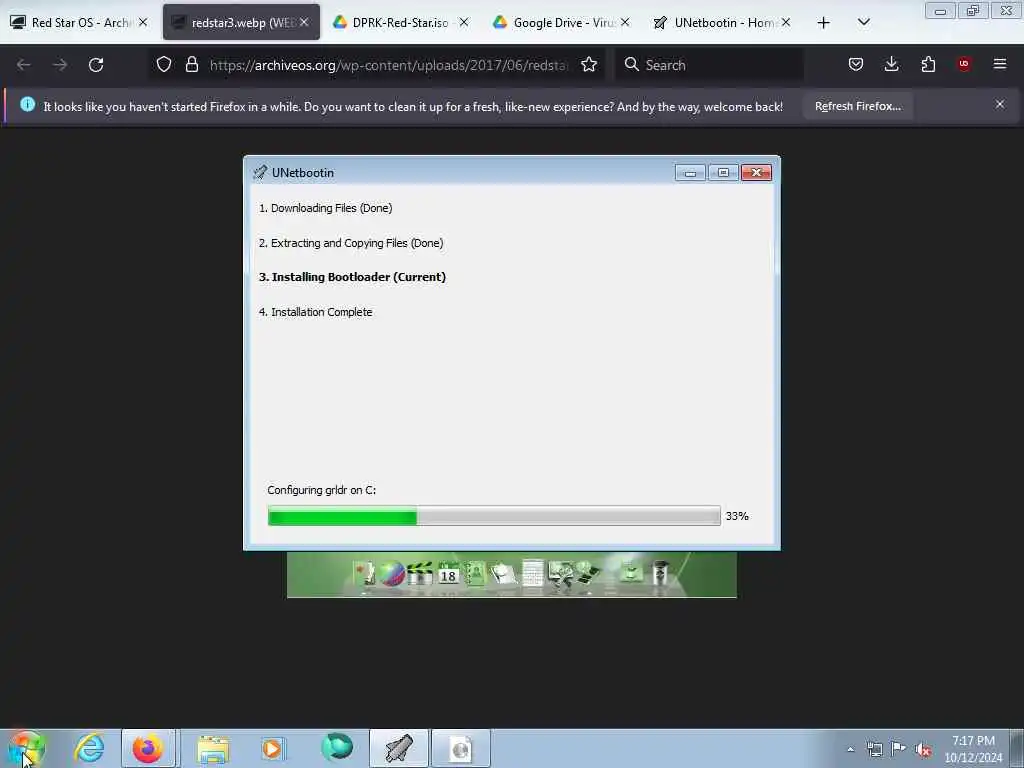Screen dimensions: 1024x768
Task: Open the Save to Pocket button
Action: point(856,64)
